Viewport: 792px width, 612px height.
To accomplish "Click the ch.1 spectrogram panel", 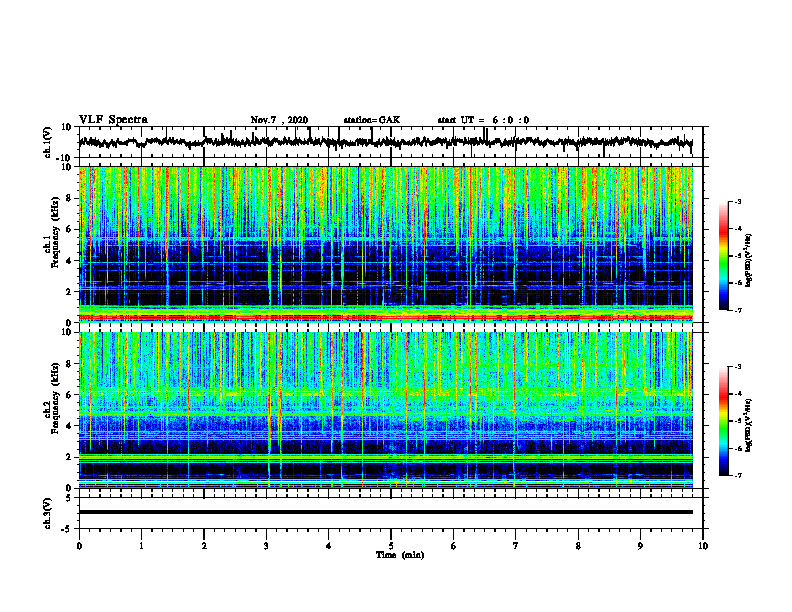I will 386,244.
